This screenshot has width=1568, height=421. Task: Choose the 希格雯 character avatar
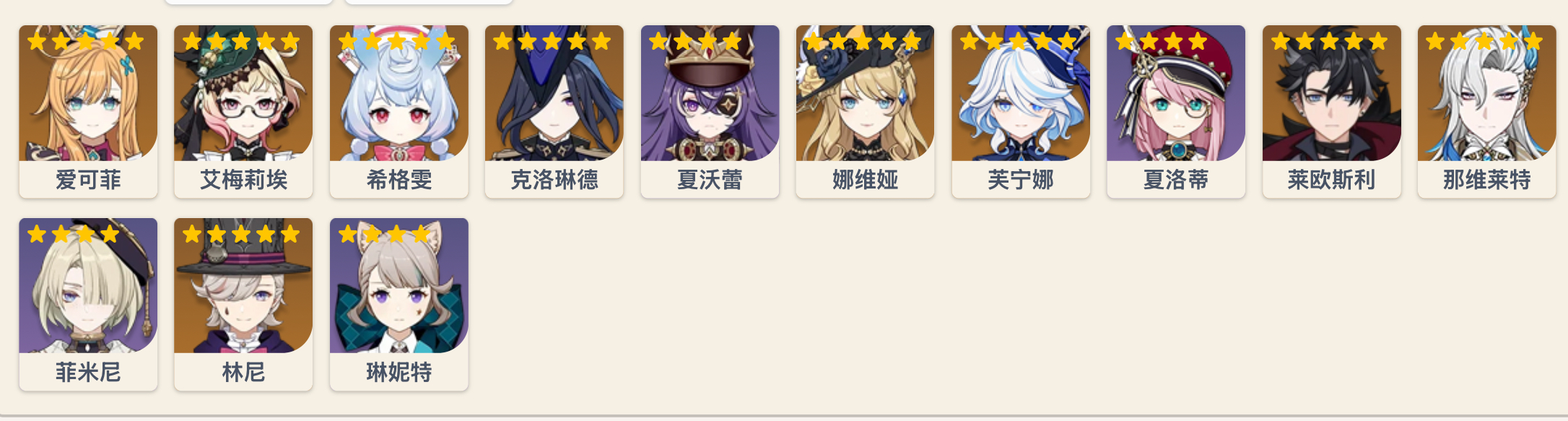pyautogui.click(x=399, y=93)
